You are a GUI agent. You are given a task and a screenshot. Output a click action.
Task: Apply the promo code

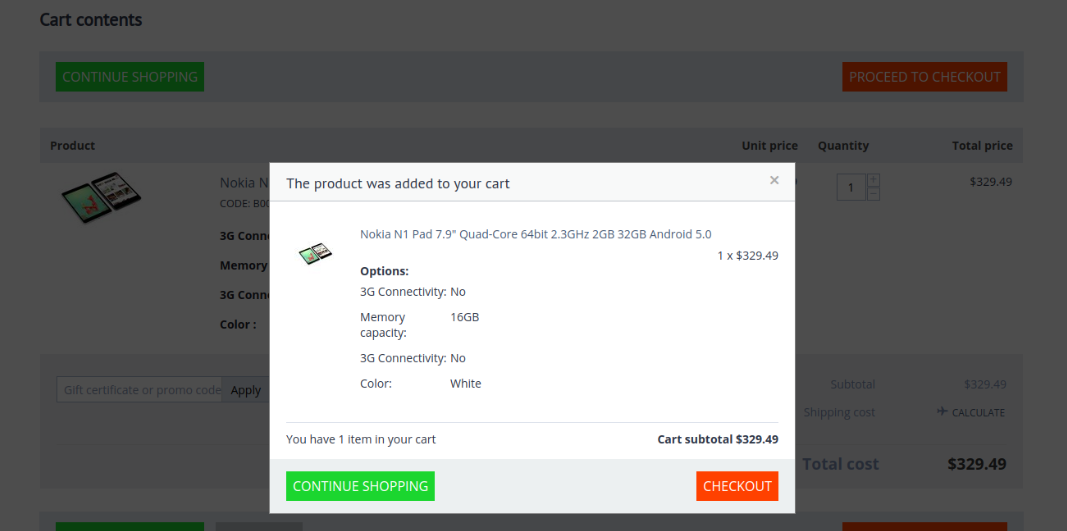[x=246, y=390]
